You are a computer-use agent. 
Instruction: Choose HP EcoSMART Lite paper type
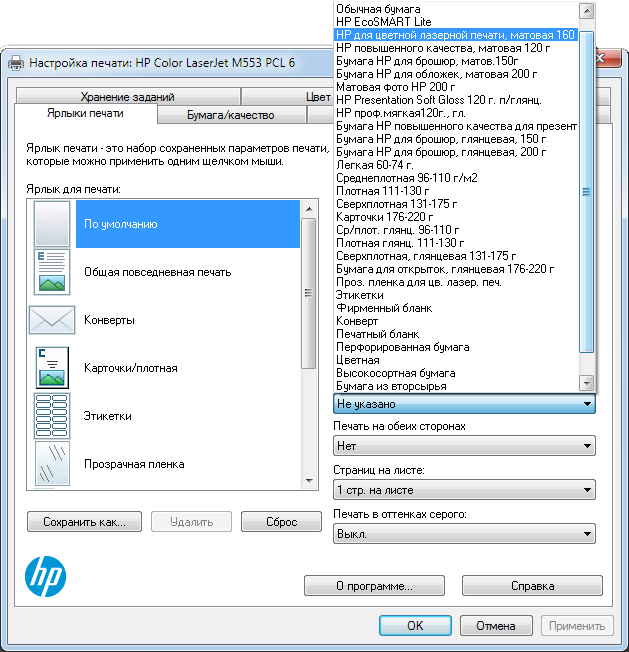(456, 22)
